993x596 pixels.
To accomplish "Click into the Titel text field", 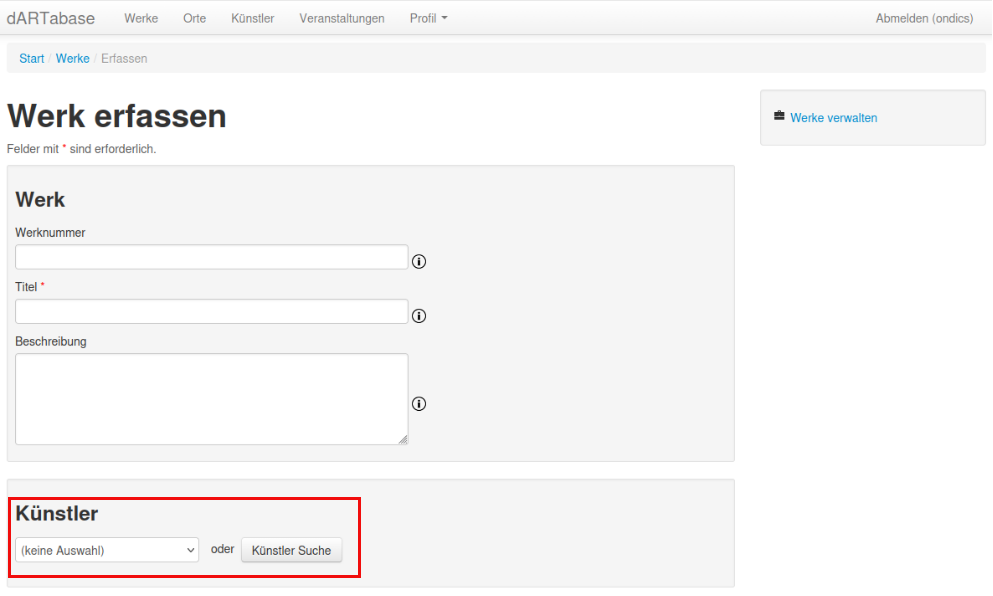I will [211, 311].
